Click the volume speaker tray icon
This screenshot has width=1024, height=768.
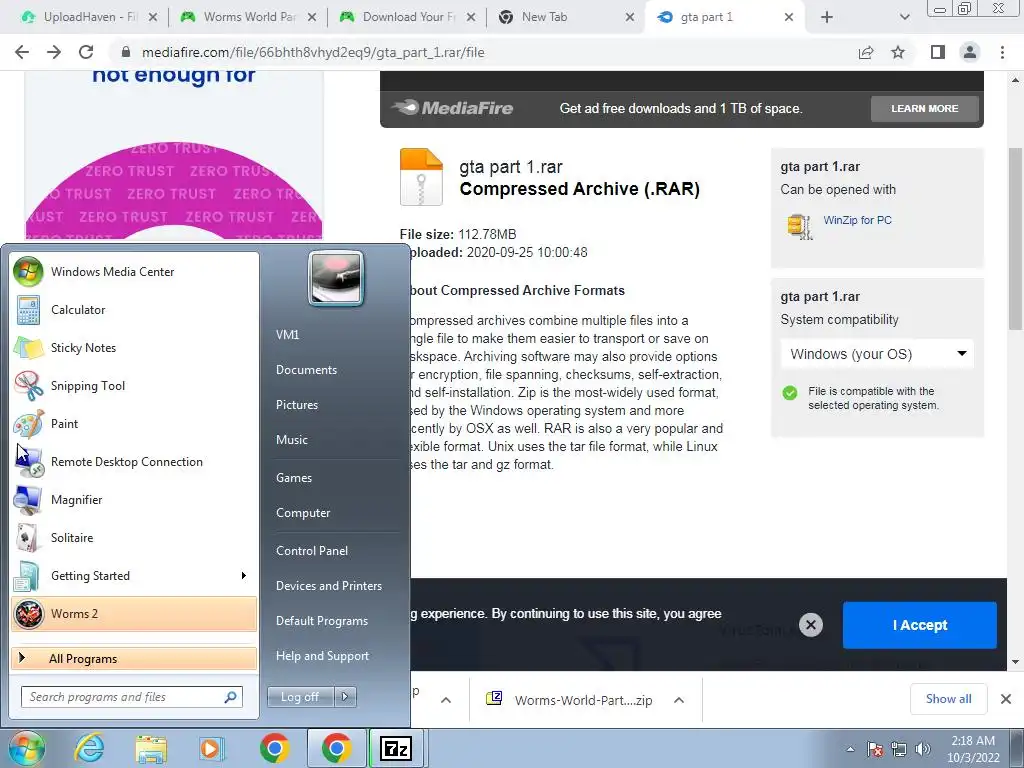coord(923,749)
